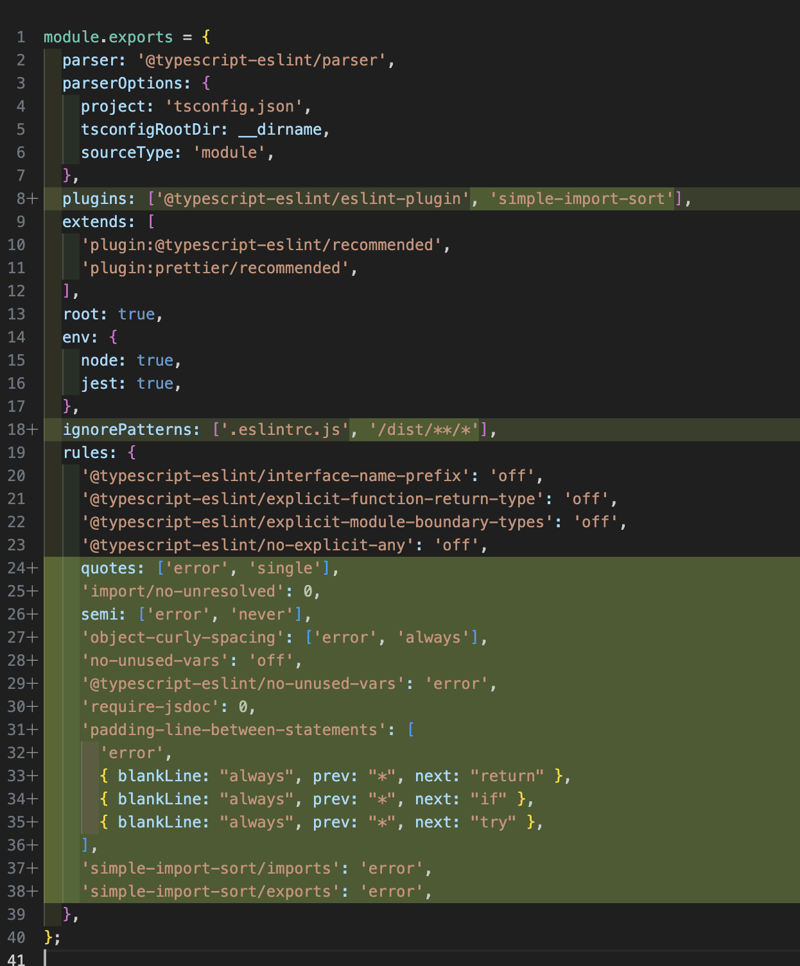This screenshot has width=800, height=966.
Task: Click the '@typescript-eslint/eslint-plugin' string
Action: click(312, 199)
